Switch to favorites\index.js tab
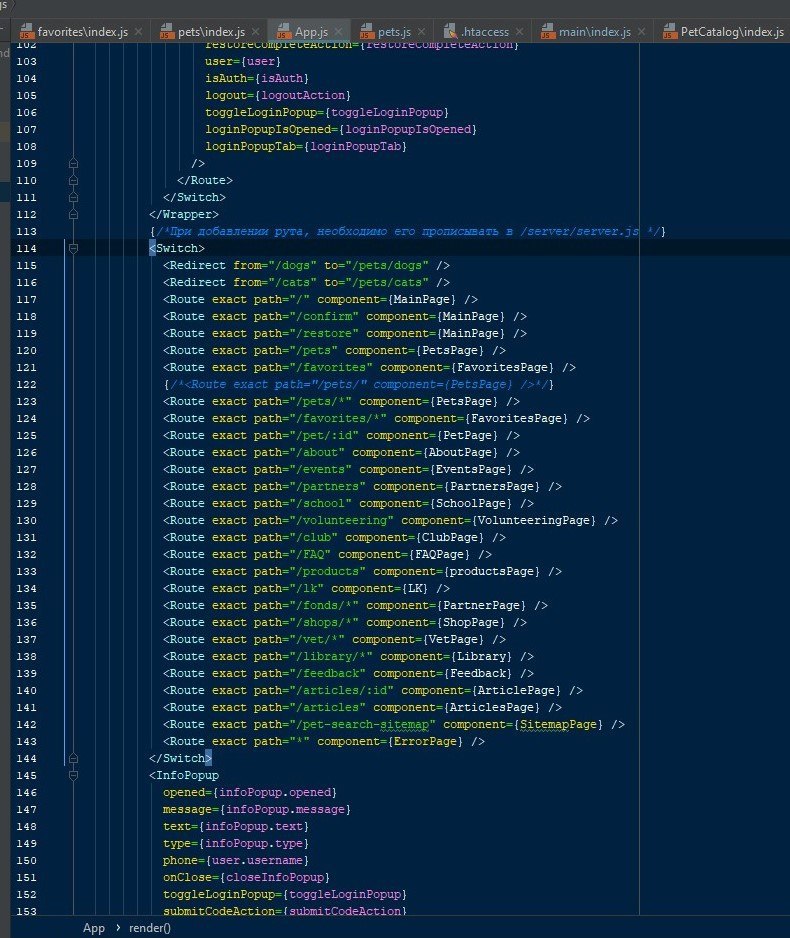 click(x=83, y=32)
